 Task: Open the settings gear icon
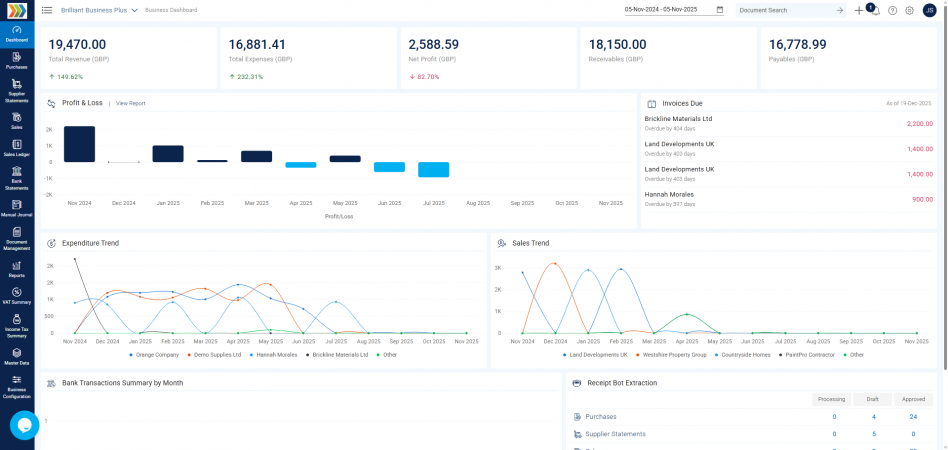910,10
